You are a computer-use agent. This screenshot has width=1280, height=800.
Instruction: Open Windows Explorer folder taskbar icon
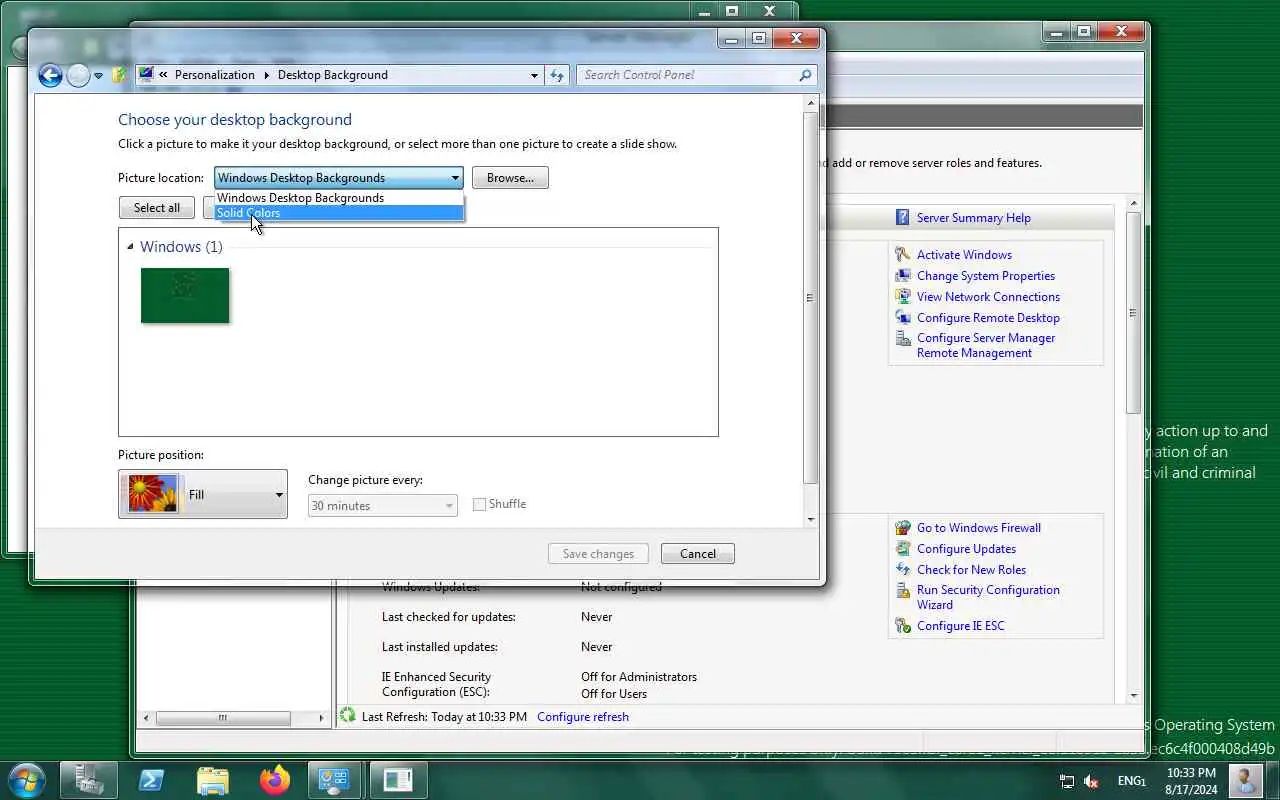213,780
